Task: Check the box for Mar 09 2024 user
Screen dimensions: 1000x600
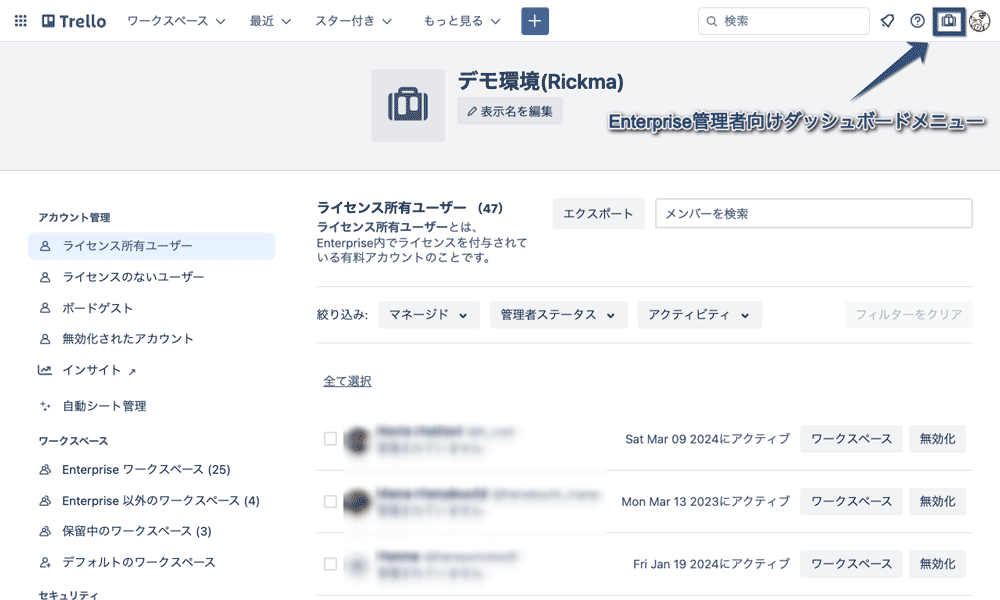Action: coord(330,439)
